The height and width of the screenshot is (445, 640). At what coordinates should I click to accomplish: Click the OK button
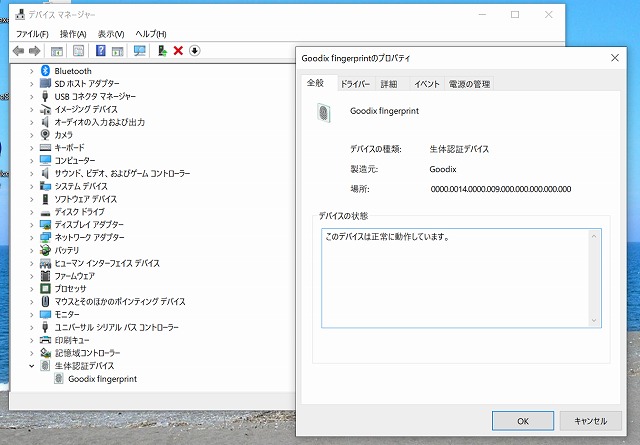pyautogui.click(x=523, y=421)
